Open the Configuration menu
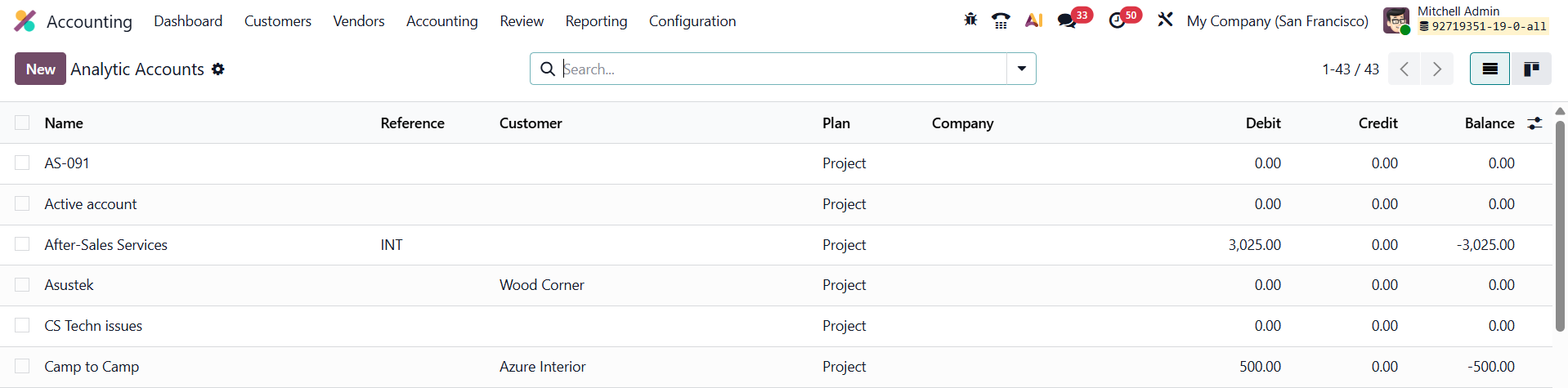 [x=692, y=21]
